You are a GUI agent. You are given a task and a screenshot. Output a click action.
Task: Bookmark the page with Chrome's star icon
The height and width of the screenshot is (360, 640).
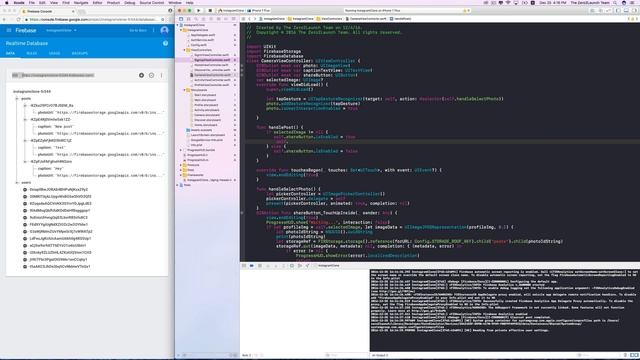[162, 19]
